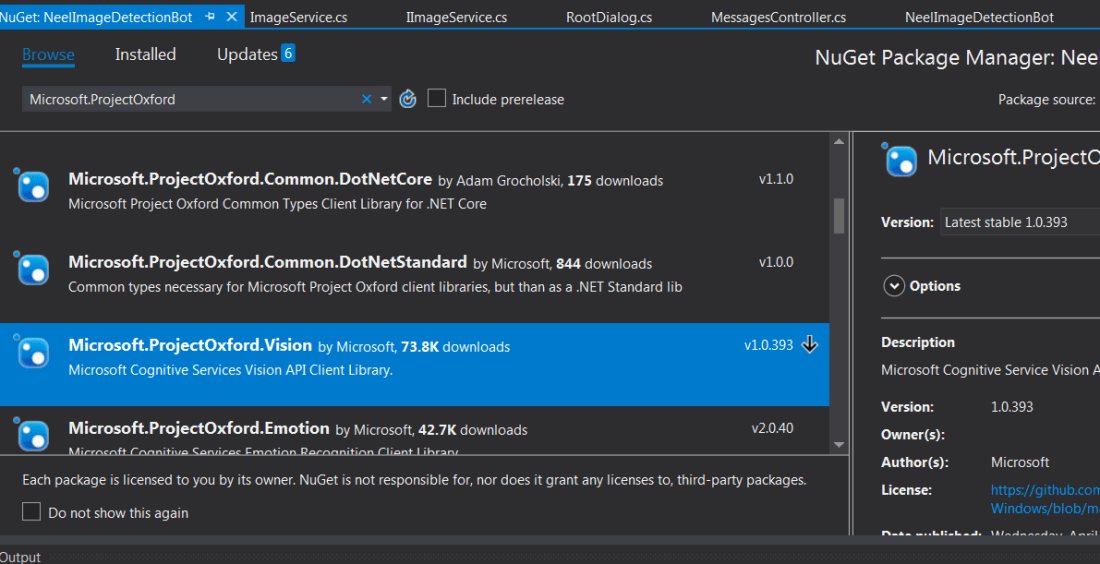
Task: Click the package list scrollbar thumb
Action: 839,214
